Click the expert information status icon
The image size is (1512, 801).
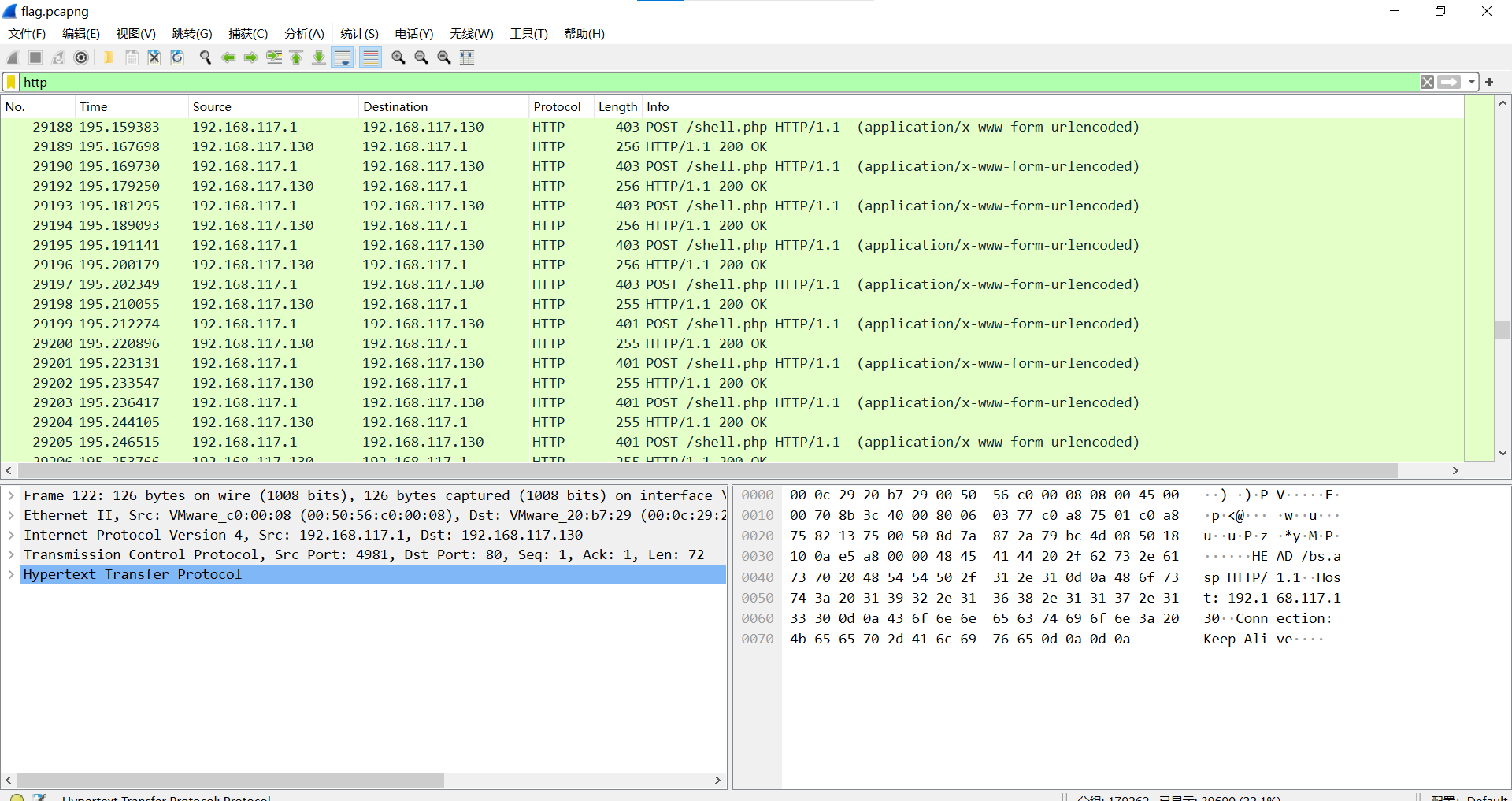click(x=17, y=796)
